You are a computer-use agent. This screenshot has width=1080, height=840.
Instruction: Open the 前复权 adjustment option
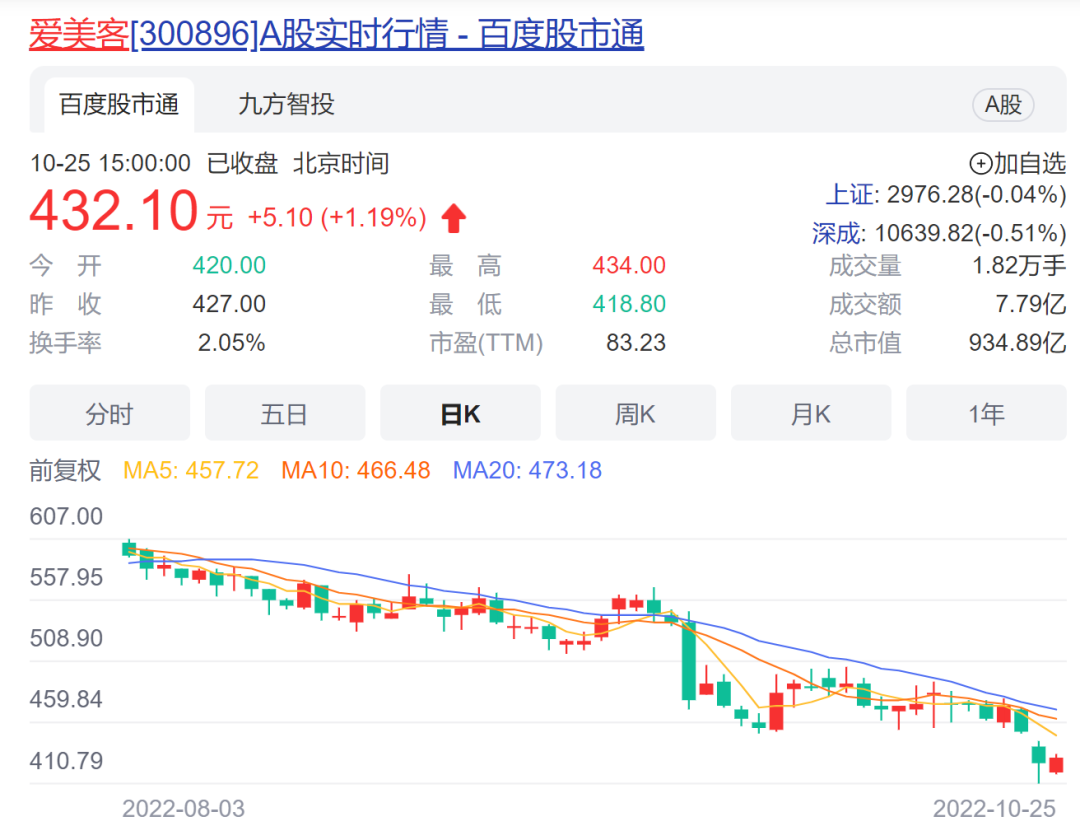coord(66,470)
